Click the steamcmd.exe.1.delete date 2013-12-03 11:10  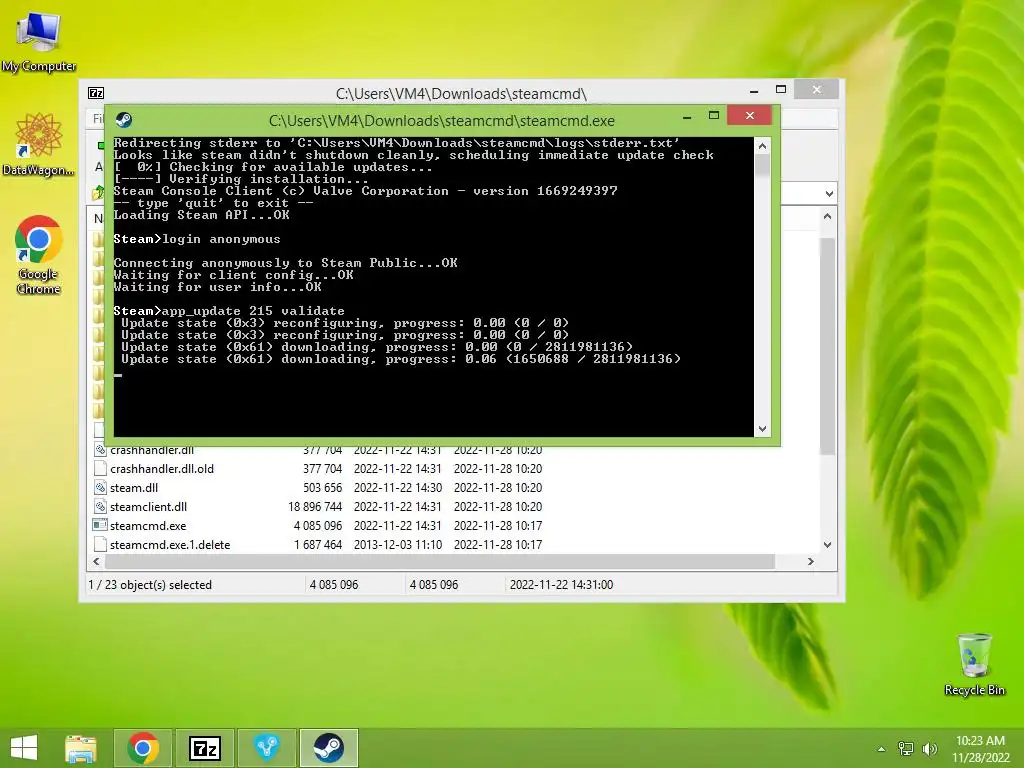pos(398,545)
